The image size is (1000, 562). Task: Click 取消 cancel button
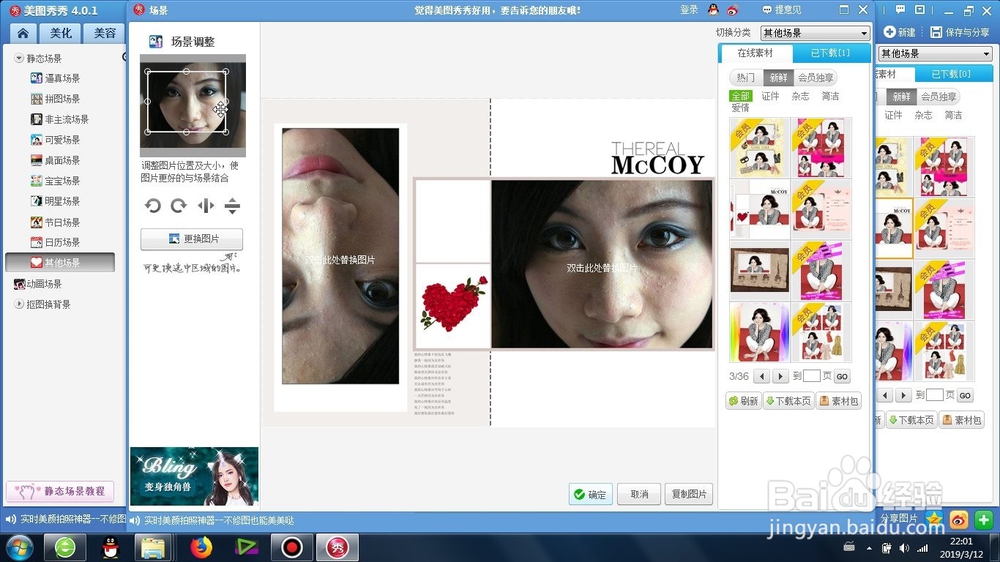[x=639, y=494]
